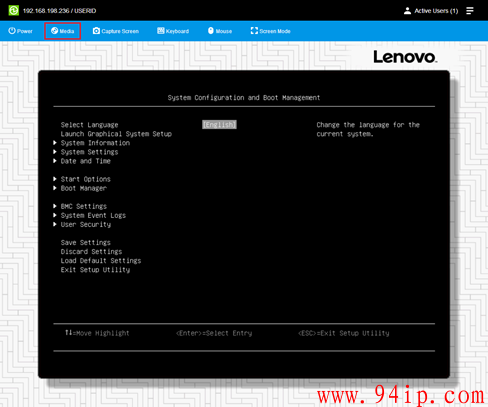Viewport: 488px width, 407px height.
Task: Expand the Boot Manager arrow
Action: point(55,188)
